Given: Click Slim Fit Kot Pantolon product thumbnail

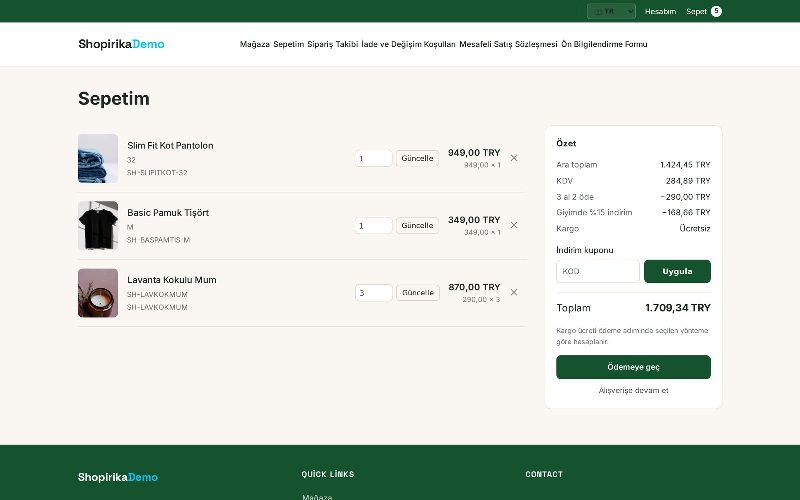Looking at the screenshot, I should pyautogui.click(x=98, y=158).
